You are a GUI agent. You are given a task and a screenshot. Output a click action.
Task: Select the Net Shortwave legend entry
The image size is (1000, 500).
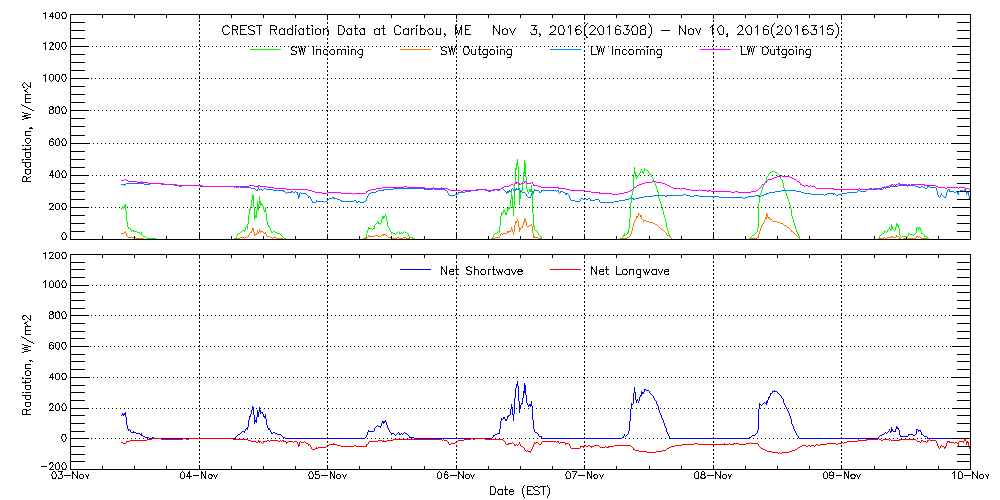(481, 271)
